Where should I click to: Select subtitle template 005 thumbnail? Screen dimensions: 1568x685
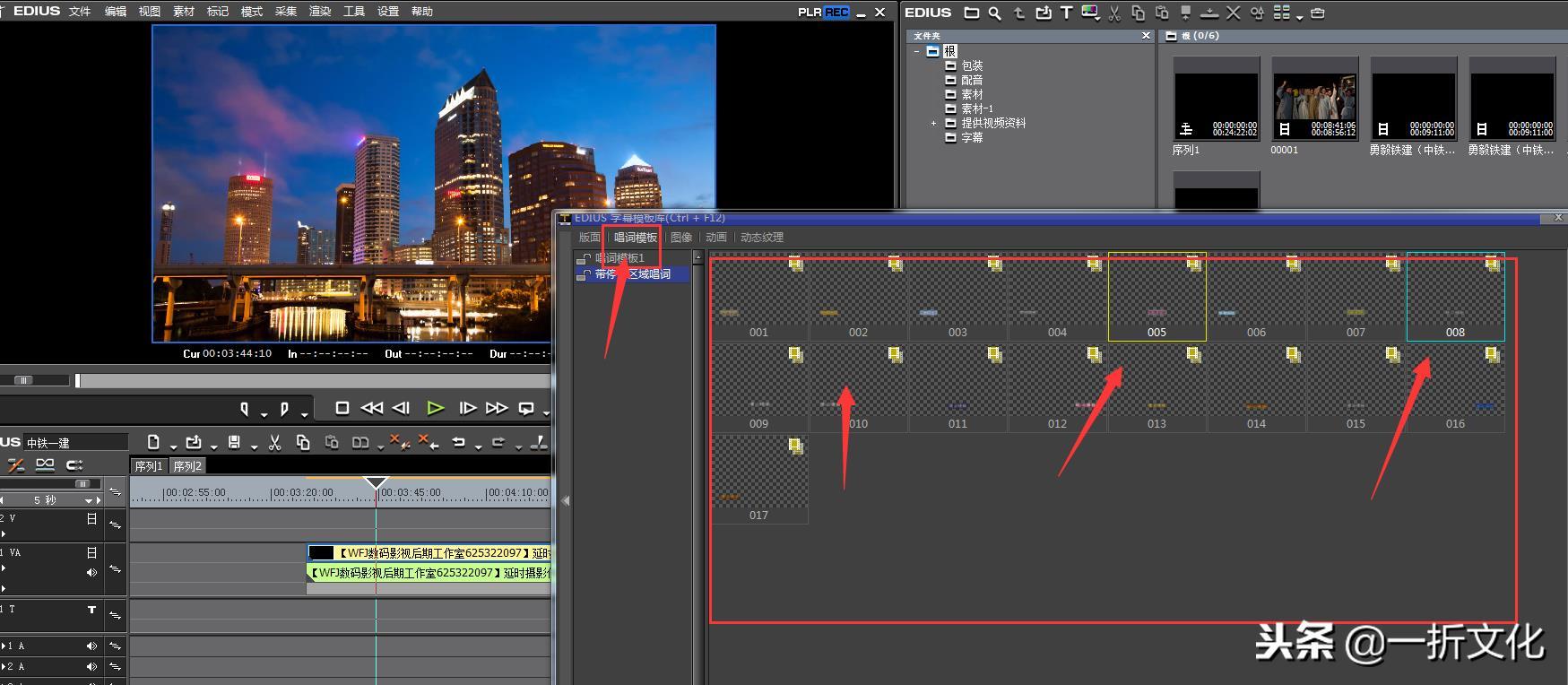(1157, 296)
